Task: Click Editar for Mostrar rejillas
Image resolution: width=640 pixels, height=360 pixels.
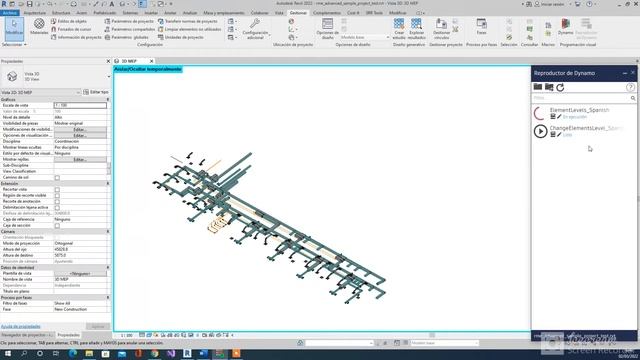Action: coord(80,160)
